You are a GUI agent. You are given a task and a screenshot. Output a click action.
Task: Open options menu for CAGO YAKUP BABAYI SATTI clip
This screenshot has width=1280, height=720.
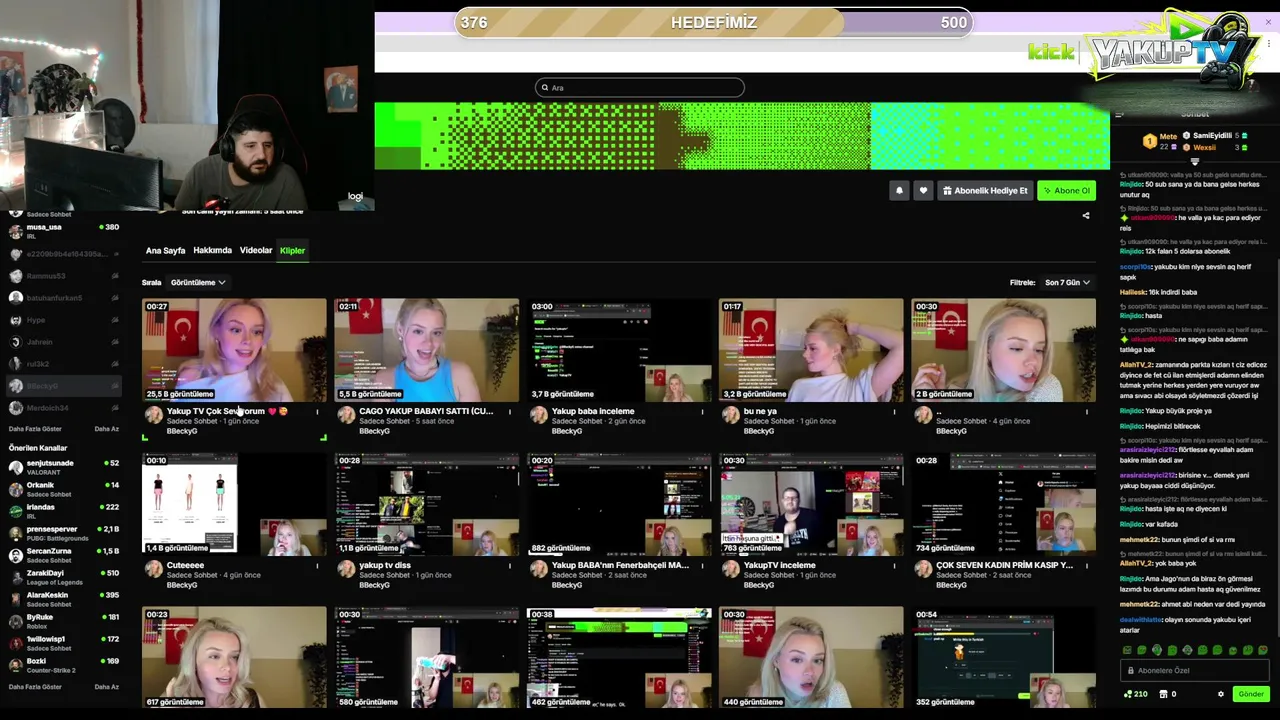[x=509, y=411]
